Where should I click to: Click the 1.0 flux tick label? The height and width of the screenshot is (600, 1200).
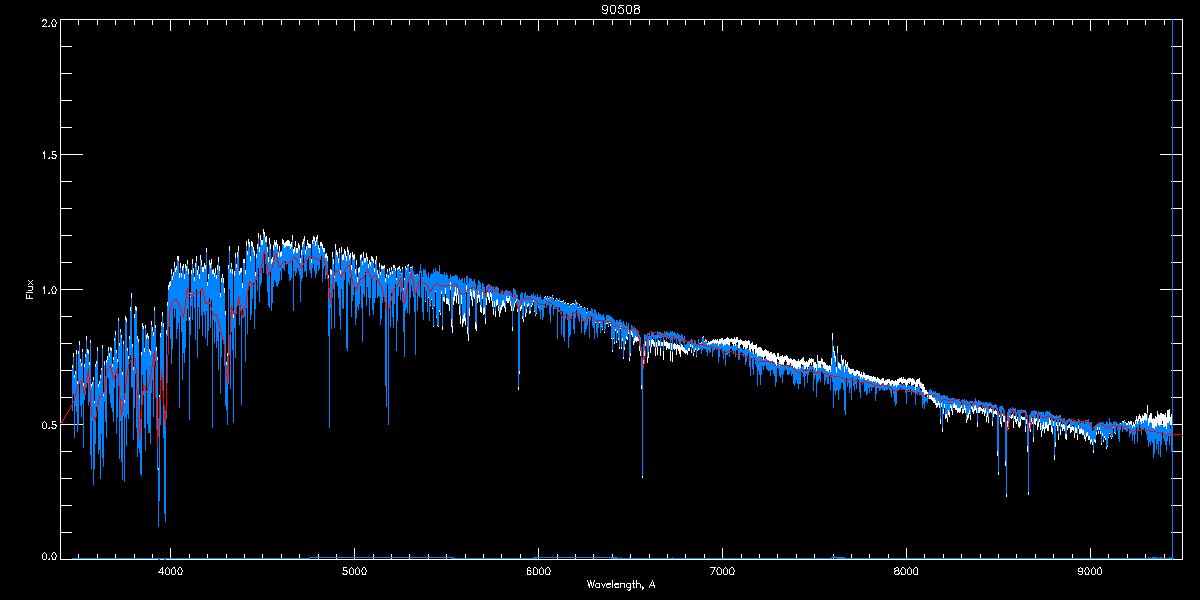[48, 290]
